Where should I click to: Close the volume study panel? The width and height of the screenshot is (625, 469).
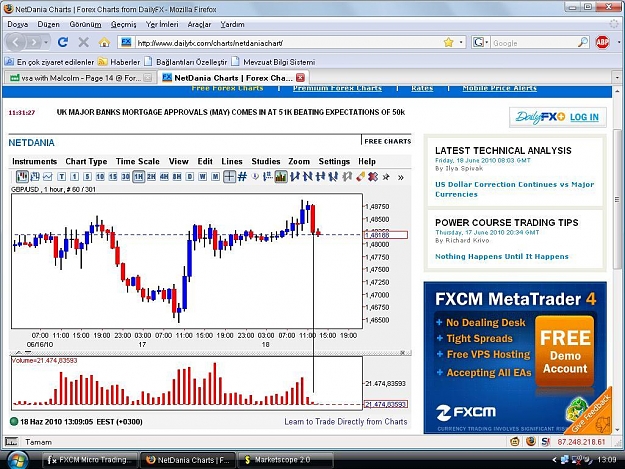click(403, 352)
